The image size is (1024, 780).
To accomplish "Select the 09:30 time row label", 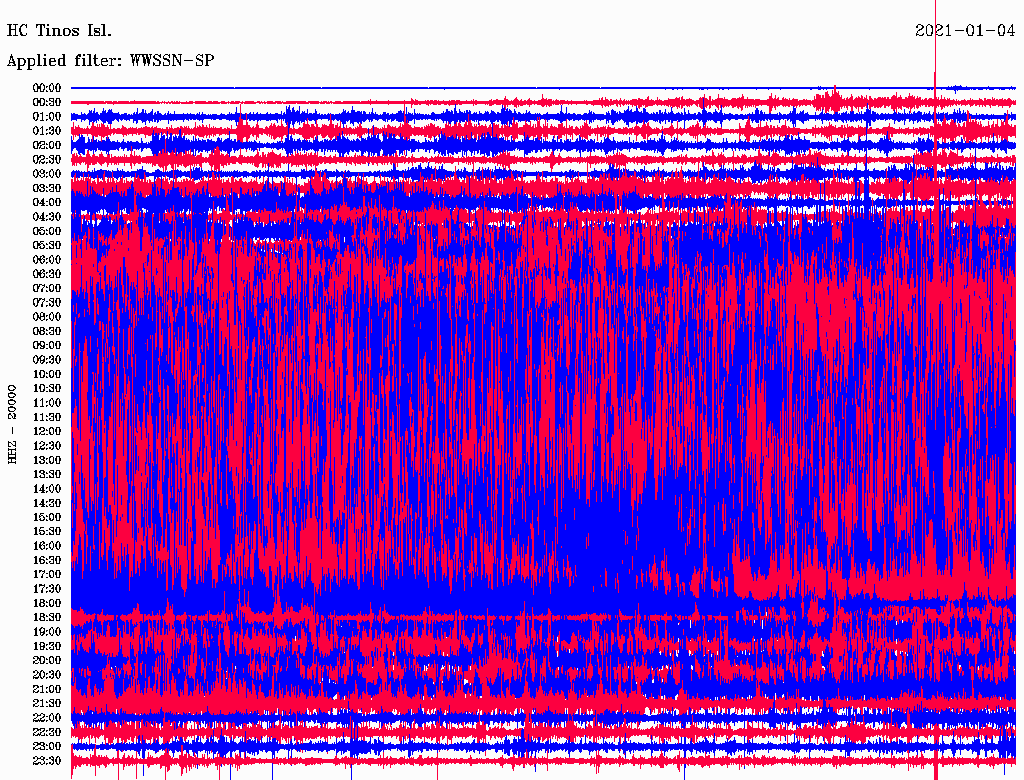I will point(47,360).
